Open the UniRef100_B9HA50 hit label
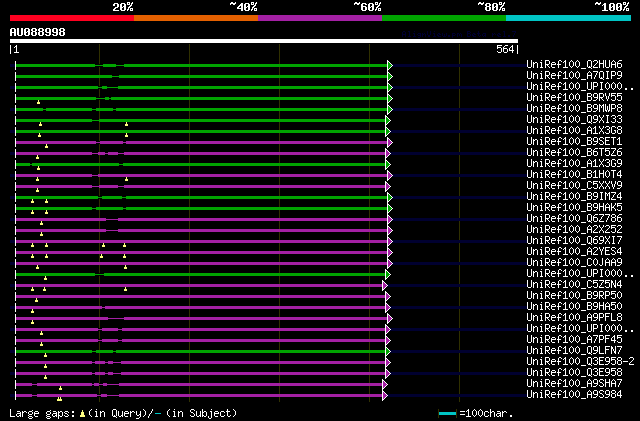 (574, 307)
